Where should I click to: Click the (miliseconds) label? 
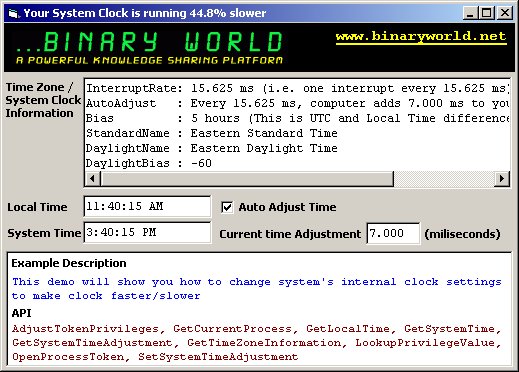462,234
